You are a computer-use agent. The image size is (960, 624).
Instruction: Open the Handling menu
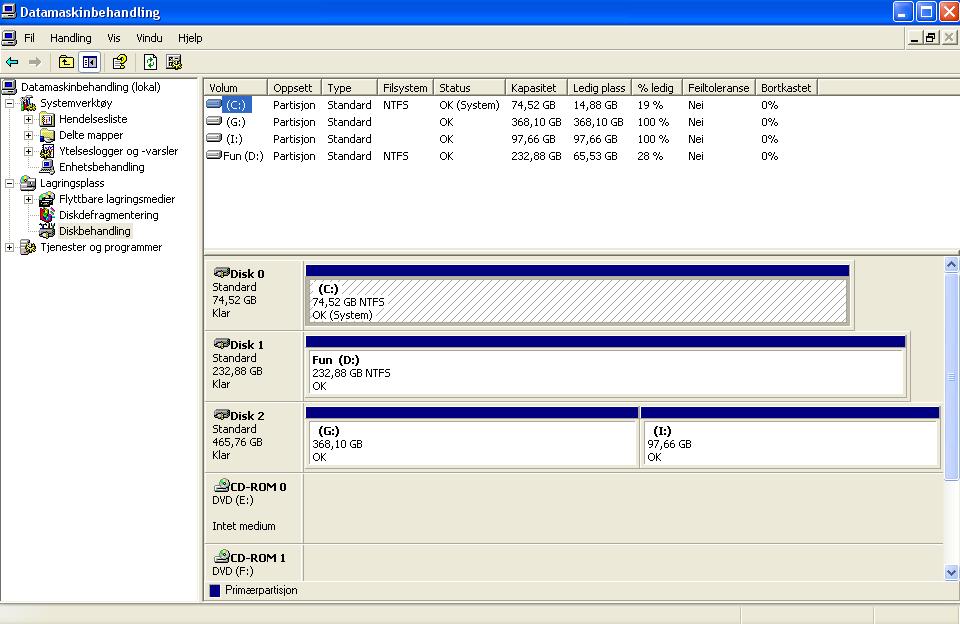pos(70,38)
